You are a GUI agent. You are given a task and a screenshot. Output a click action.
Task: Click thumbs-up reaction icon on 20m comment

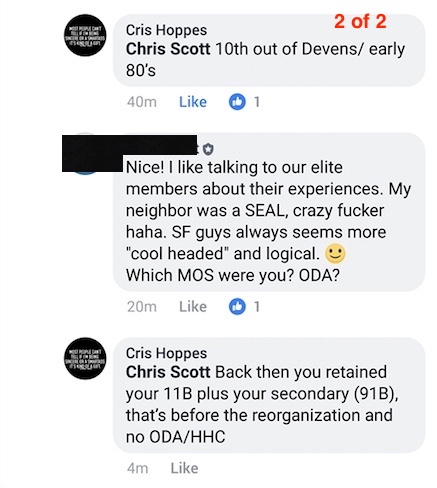[237, 306]
